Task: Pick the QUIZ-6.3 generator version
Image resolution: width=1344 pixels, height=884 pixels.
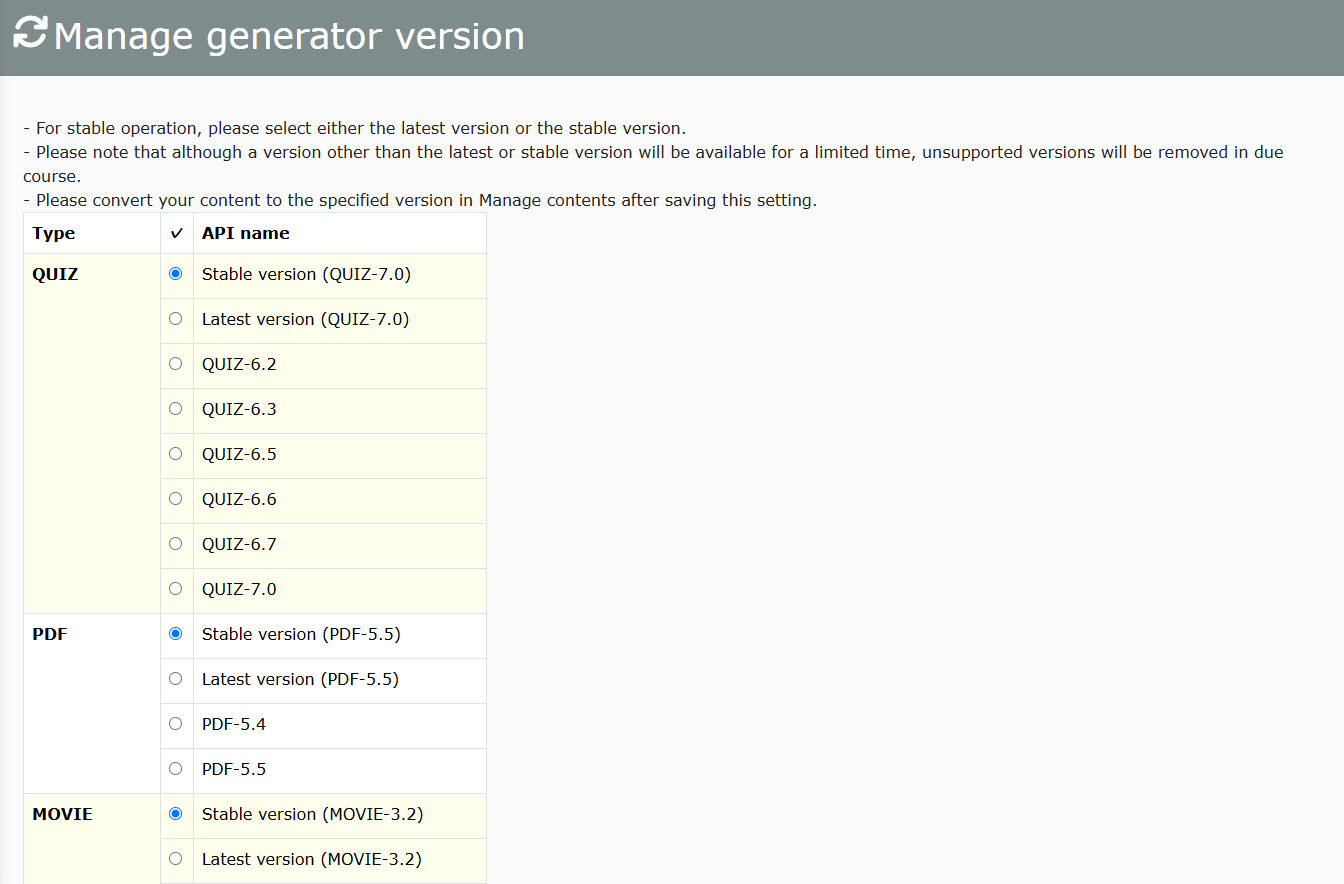Action: tap(176, 409)
